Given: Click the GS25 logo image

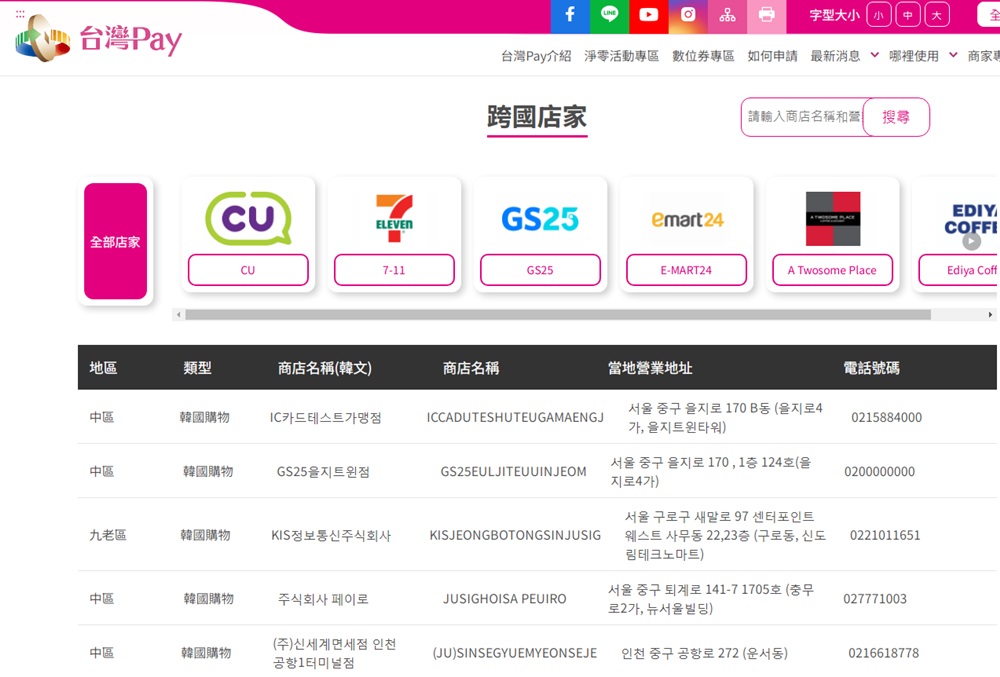Looking at the screenshot, I should click(540, 219).
